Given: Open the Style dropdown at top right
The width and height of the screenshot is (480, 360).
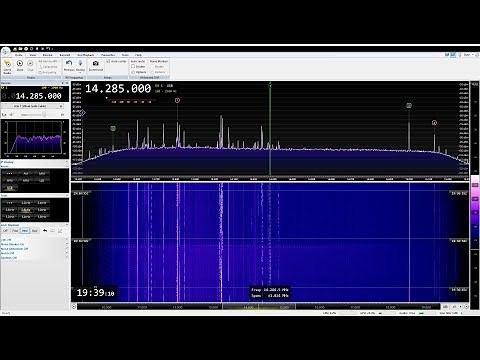Looking at the screenshot, I should tap(468, 55).
